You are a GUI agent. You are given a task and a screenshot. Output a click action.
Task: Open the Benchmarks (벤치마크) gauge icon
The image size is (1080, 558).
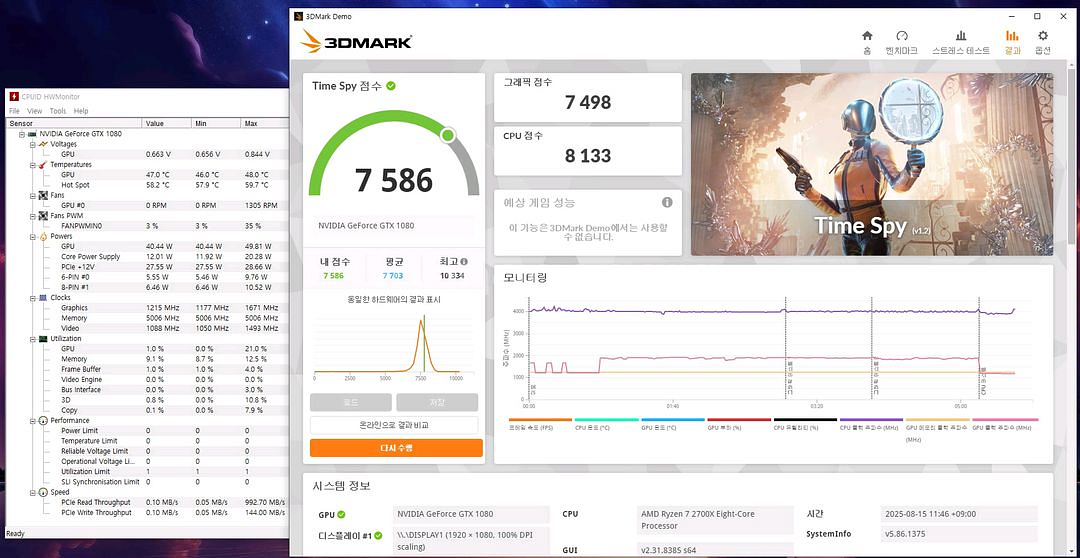tap(902, 36)
